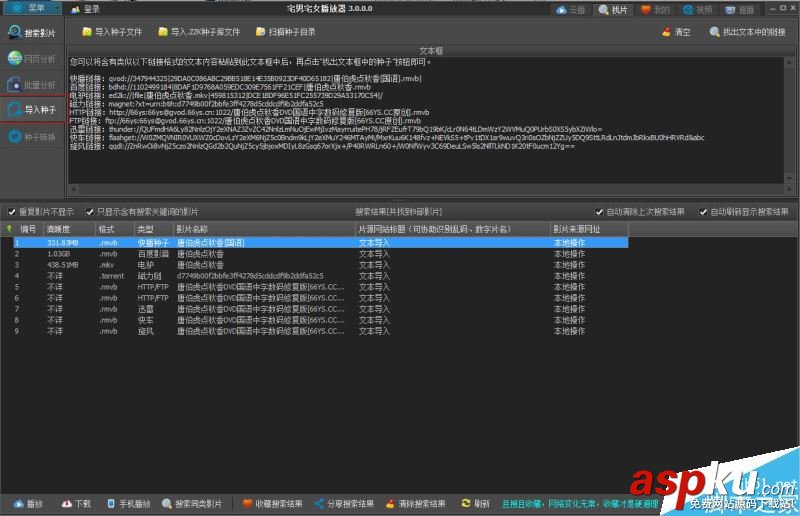
Task: Click 分享搜索结果 in bottom bar
Action: click(x=344, y=504)
